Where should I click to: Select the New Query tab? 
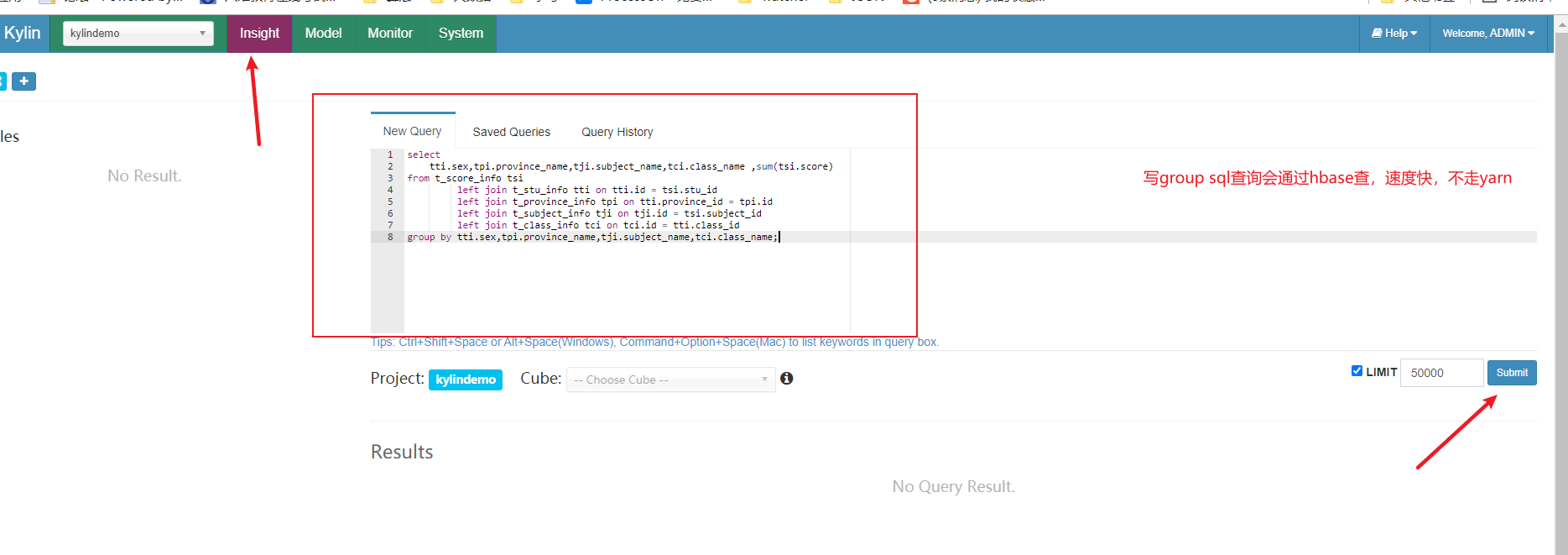[x=412, y=131]
